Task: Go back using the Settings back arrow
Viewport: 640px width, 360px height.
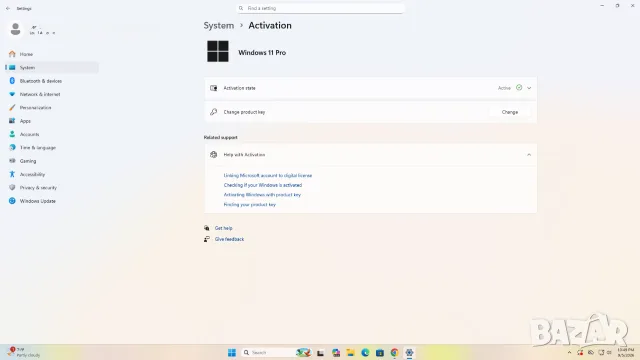Action: [x=8, y=8]
